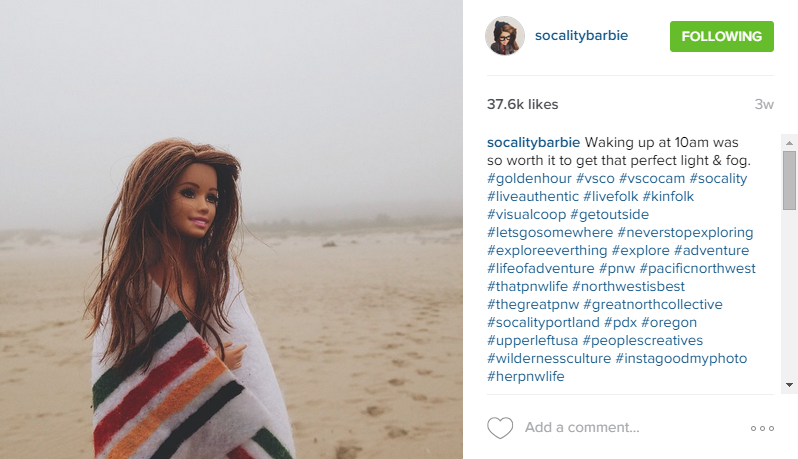This screenshot has height=459, width=798.
Task: Click the caption scrollbar thumb
Action: [789, 180]
